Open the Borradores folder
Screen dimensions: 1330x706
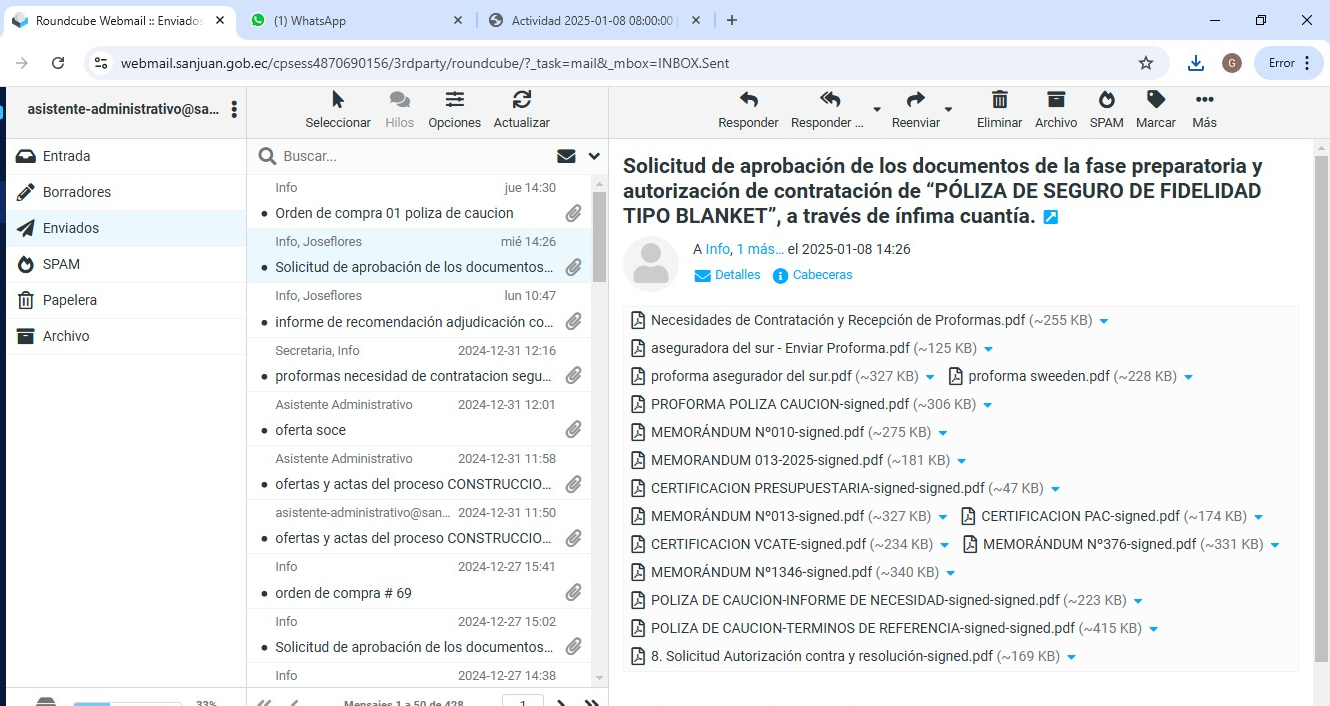pyautogui.click(x=76, y=192)
